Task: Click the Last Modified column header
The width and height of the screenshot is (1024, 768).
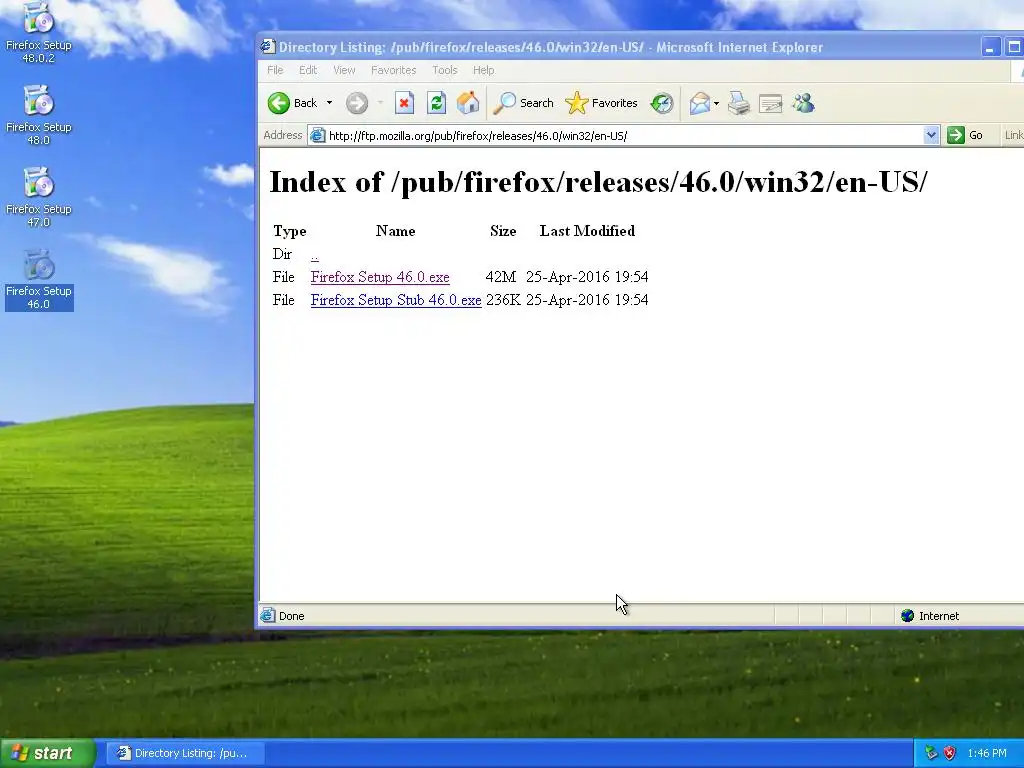Action: click(587, 231)
